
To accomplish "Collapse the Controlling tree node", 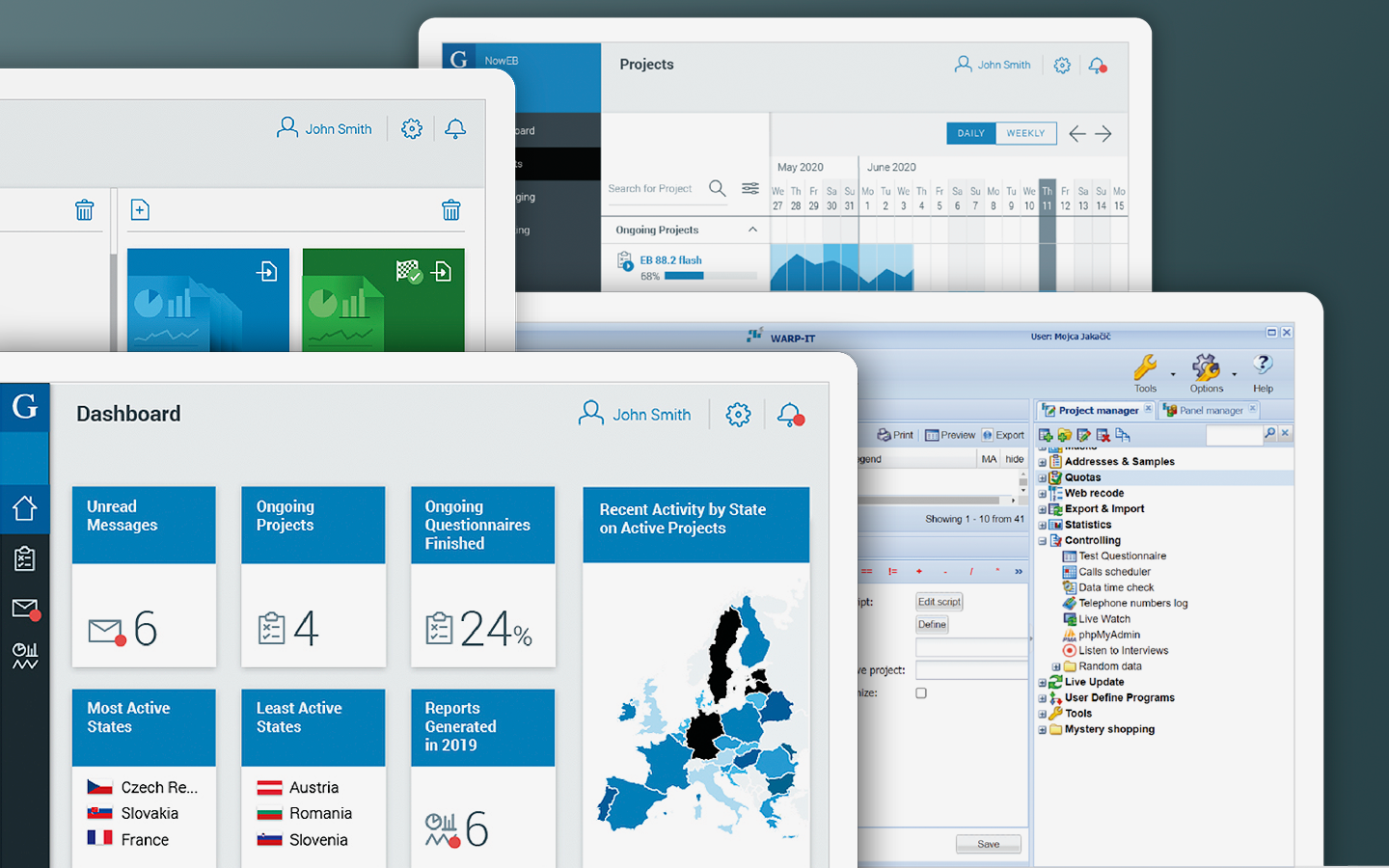I will (x=1042, y=541).
